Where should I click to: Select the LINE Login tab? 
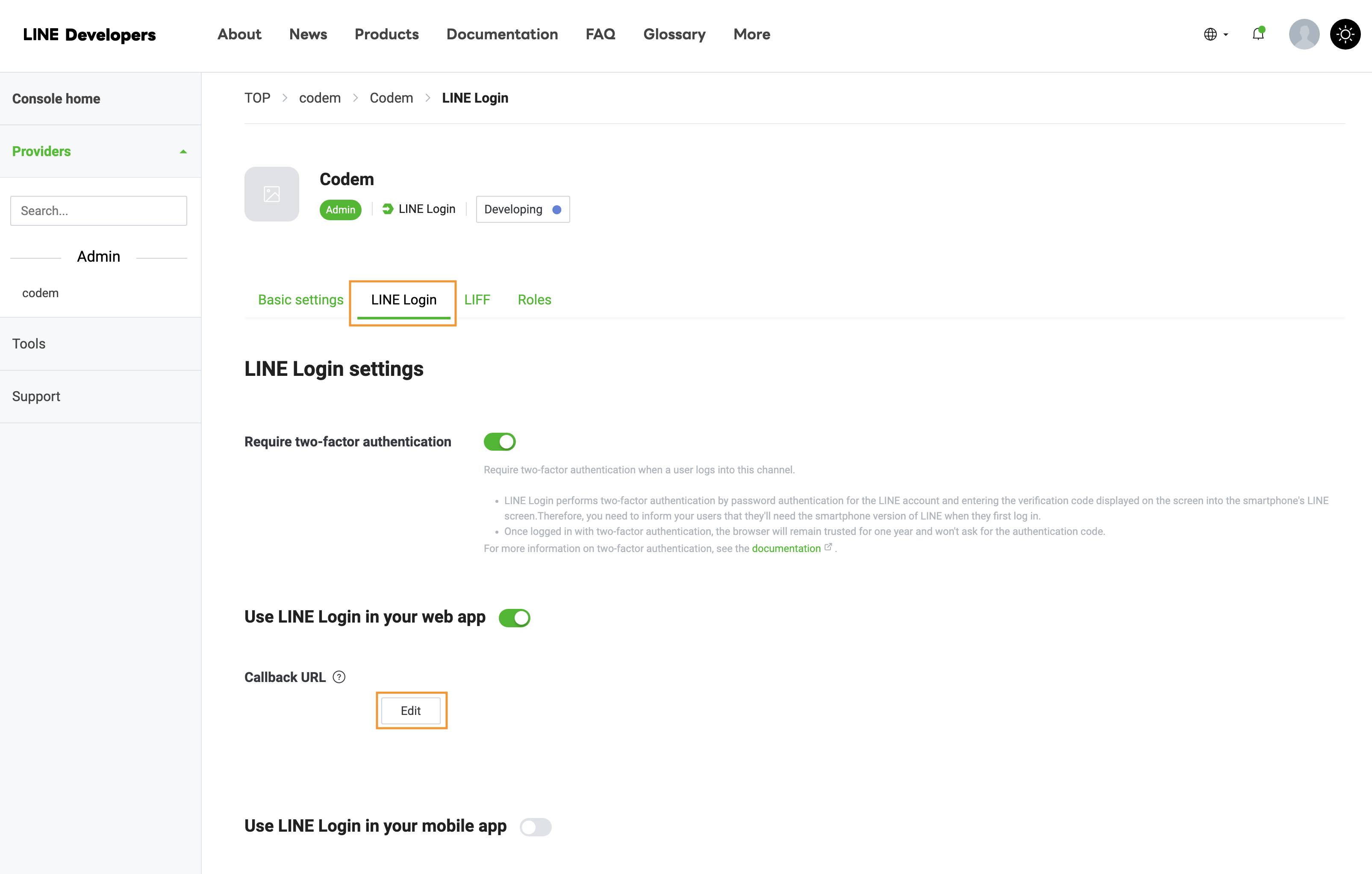coord(403,300)
